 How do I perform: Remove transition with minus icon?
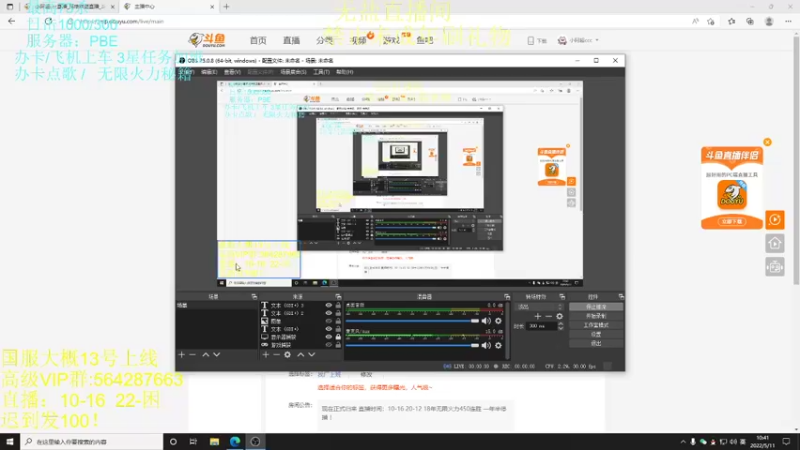coord(548,316)
